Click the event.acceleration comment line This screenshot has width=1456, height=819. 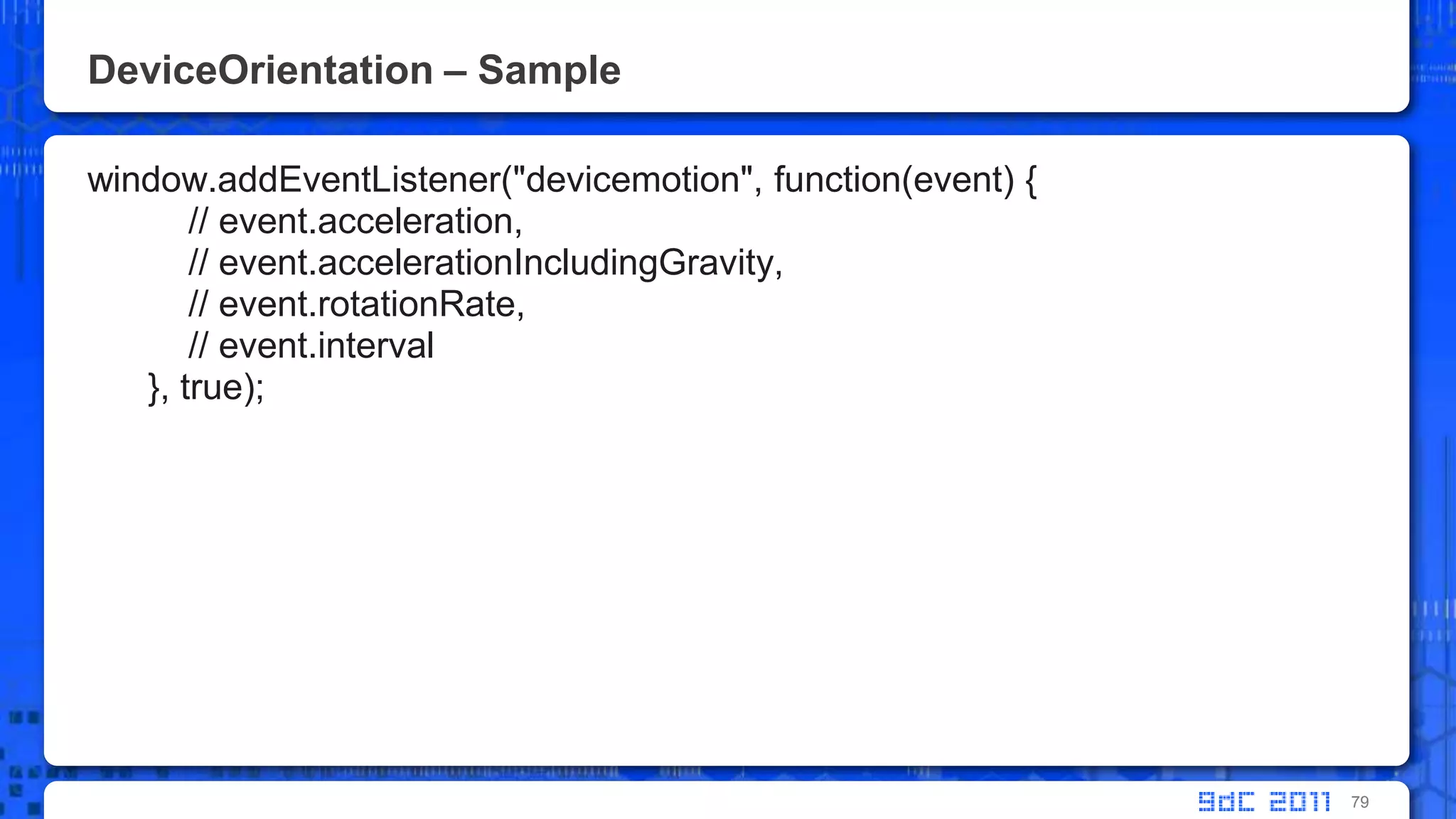(x=355, y=221)
